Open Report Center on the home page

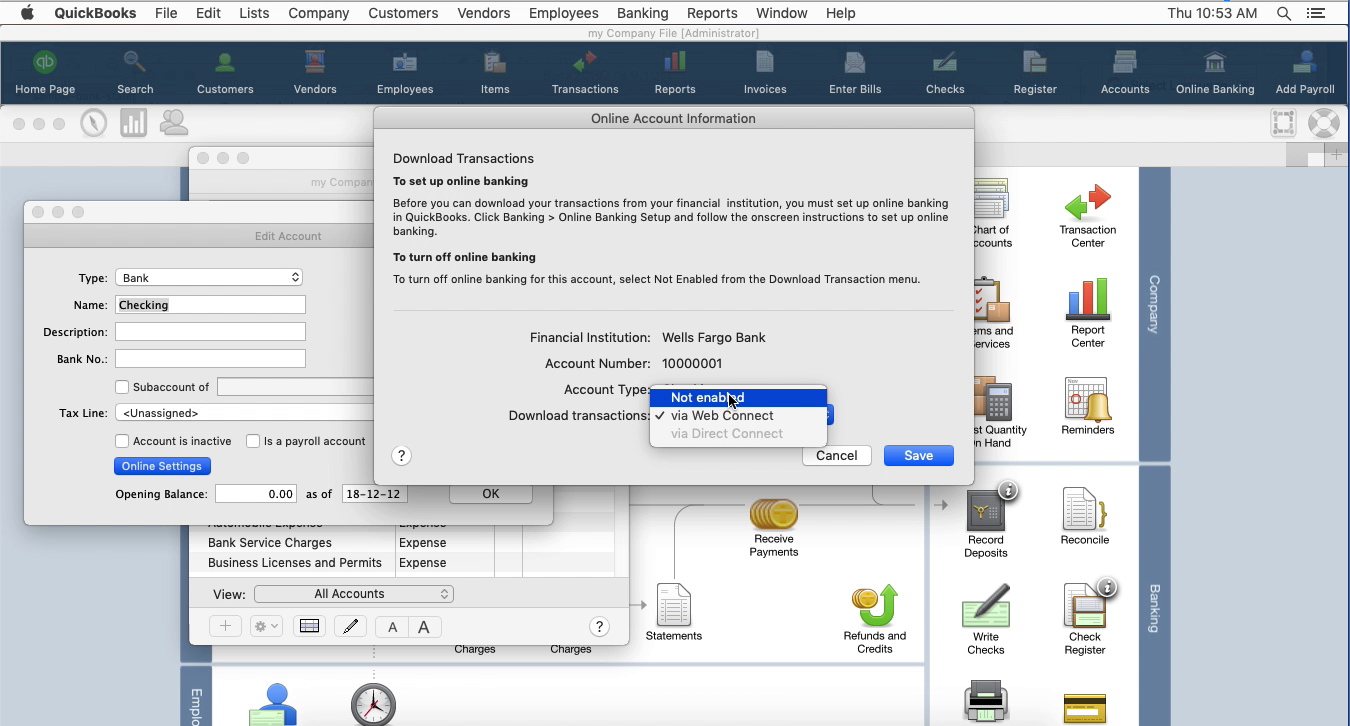pyautogui.click(x=1088, y=314)
